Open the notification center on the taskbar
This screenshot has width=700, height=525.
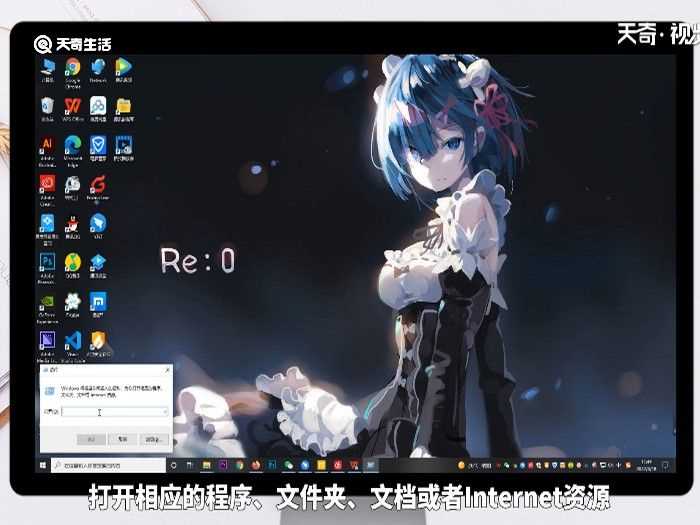(x=665, y=466)
